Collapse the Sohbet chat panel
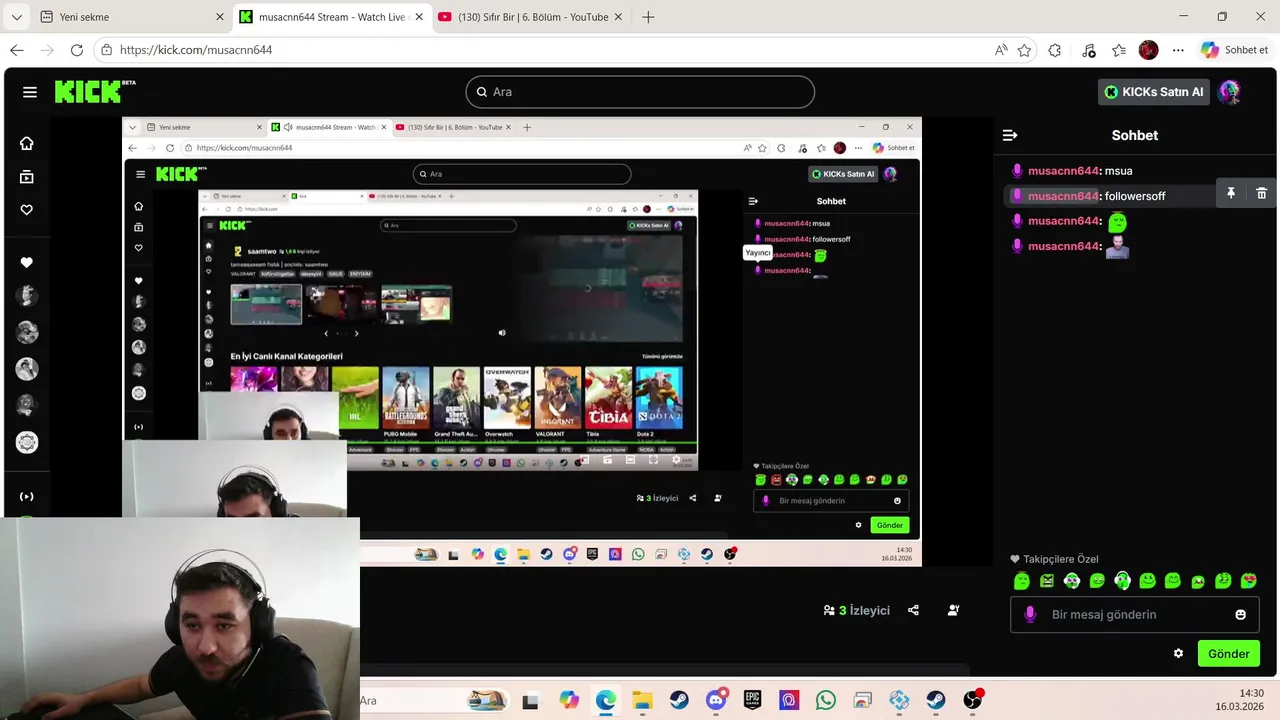 click(x=1010, y=135)
